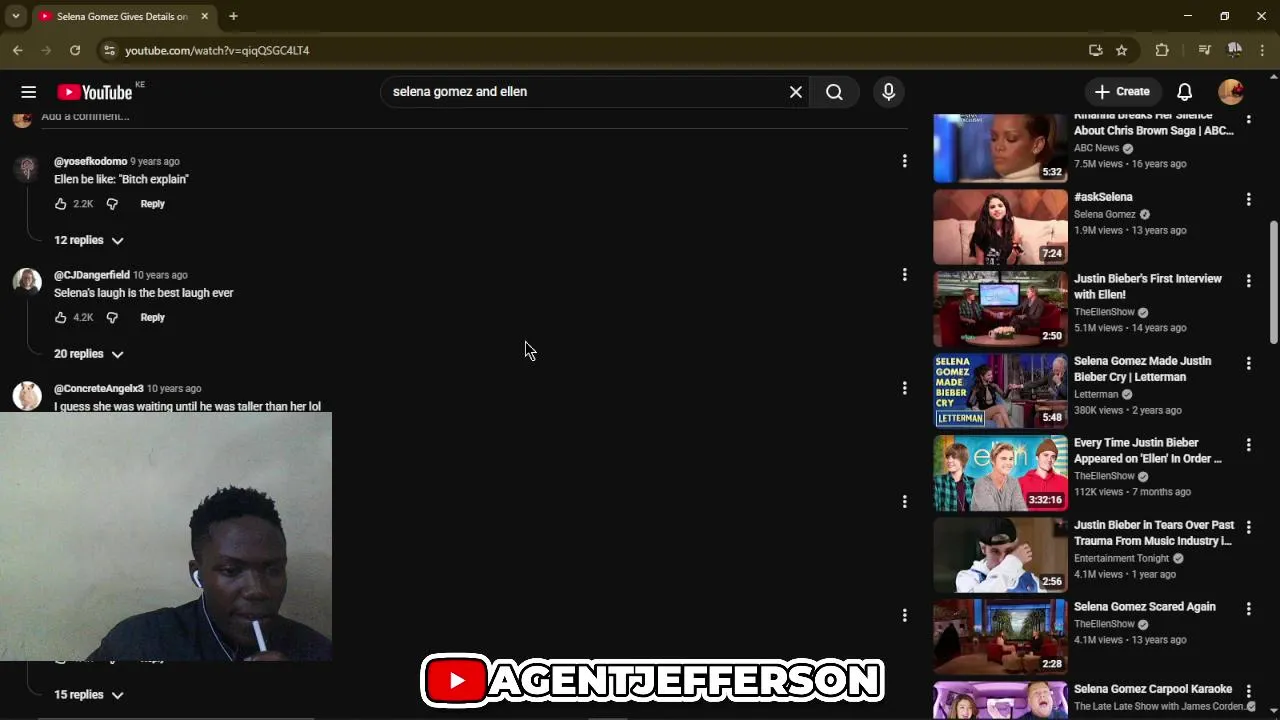Image resolution: width=1280 pixels, height=720 pixels.
Task: Open @ConcreteAngelx3's channel link
Action: pyautogui.click(x=99, y=388)
